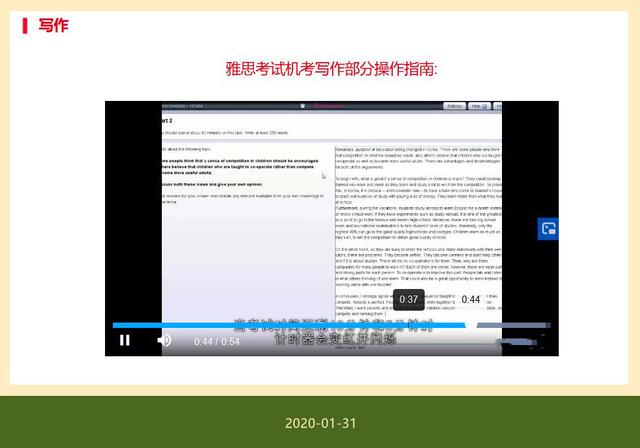Click the Help button in the exam window
The image size is (640, 448).
point(479,106)
